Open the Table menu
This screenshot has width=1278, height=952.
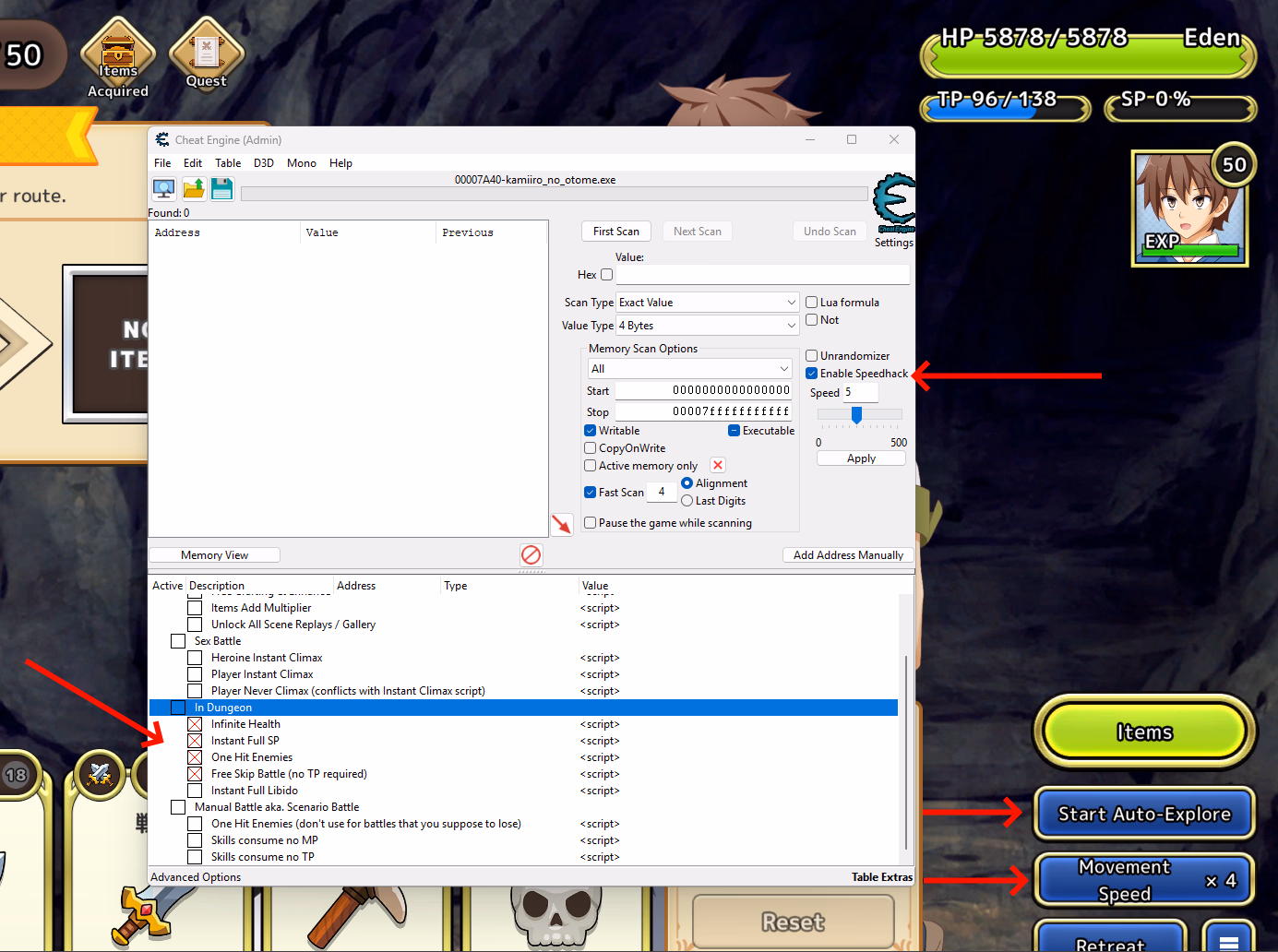pos(228,163)
